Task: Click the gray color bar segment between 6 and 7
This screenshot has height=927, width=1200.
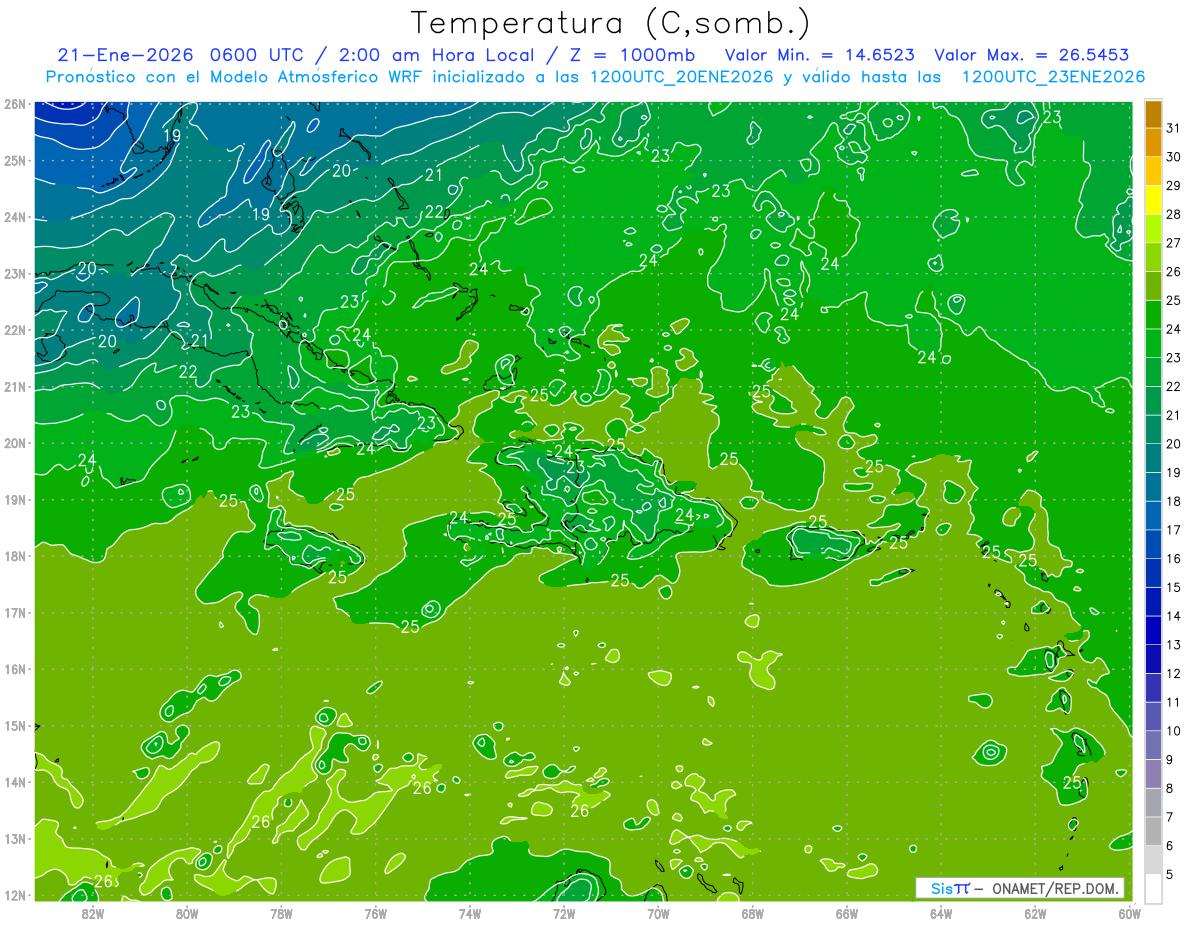Action: click(x=1152, y=831)
